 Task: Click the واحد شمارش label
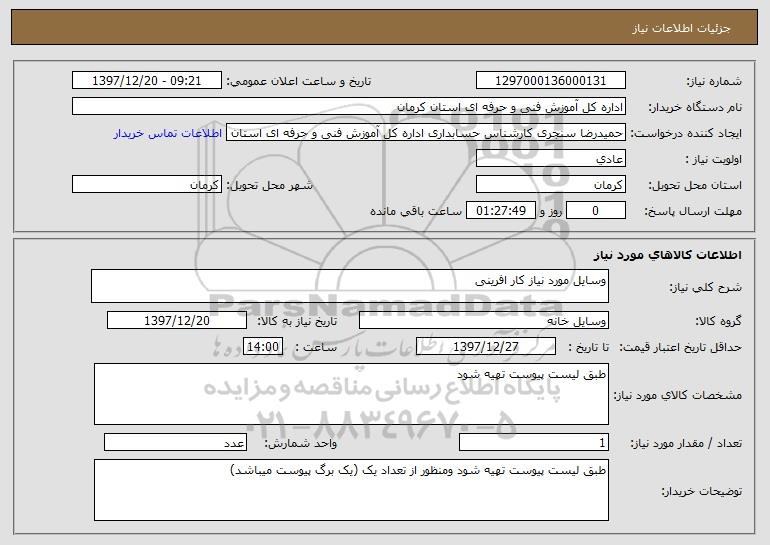(301, 443)
